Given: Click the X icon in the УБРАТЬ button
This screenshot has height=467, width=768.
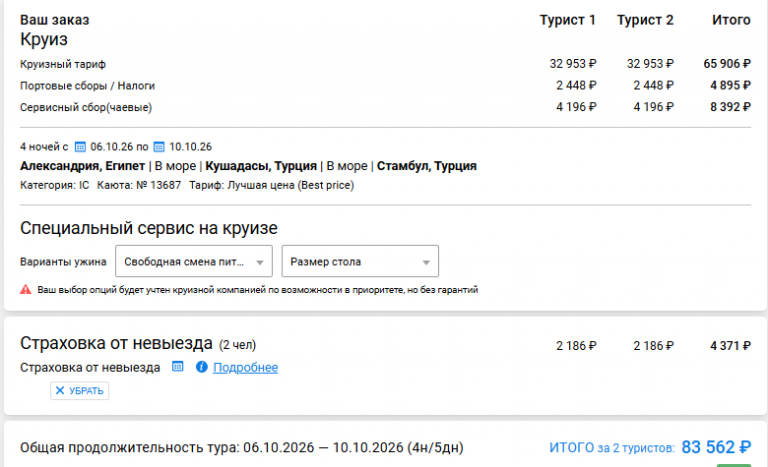Looking at the screenshot, I should pos(60,391).
